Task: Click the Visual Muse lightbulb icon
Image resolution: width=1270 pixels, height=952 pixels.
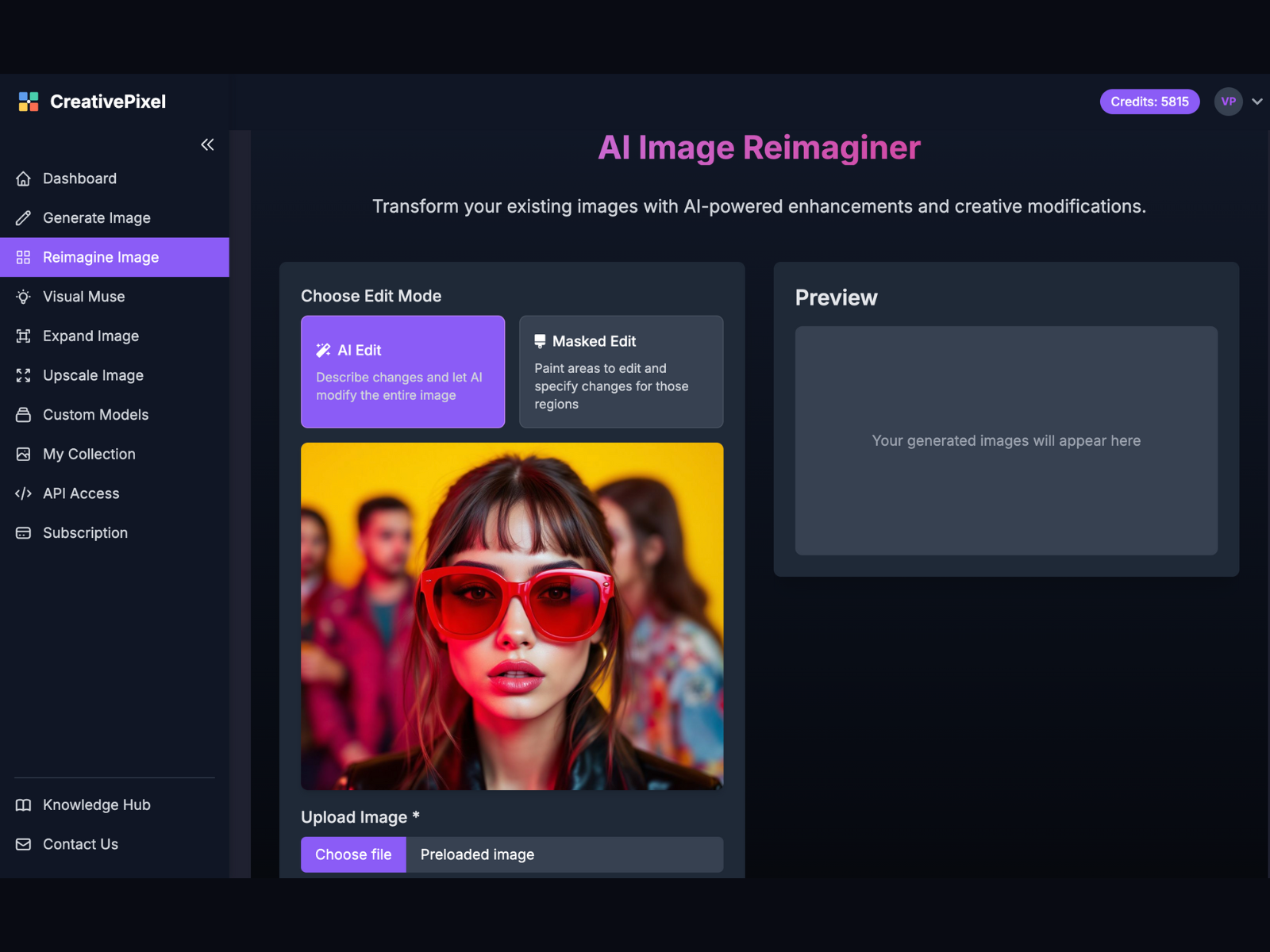Action: pyautogui.click(x=24, y=297)
